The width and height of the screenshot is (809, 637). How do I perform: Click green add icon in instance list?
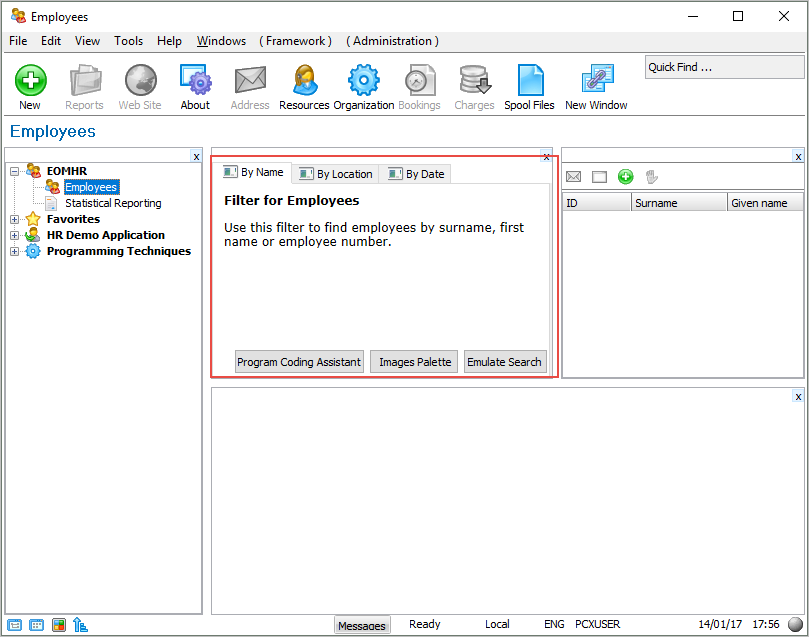625,177
